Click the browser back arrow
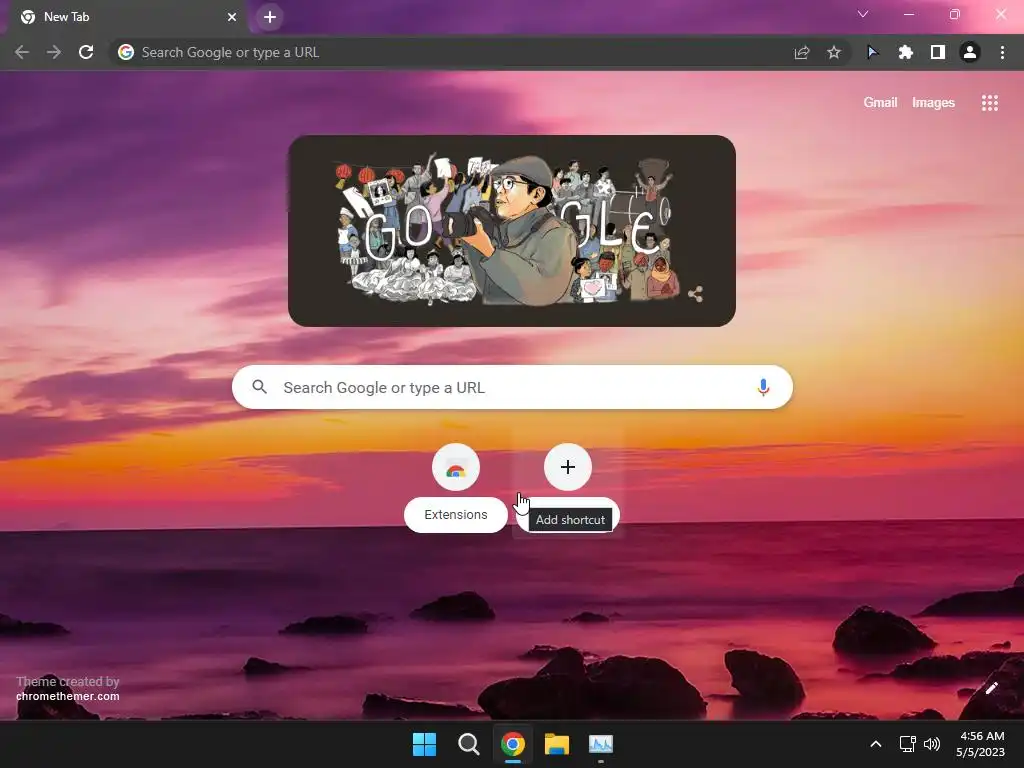The image size is (1024, 768). point(22,52)
